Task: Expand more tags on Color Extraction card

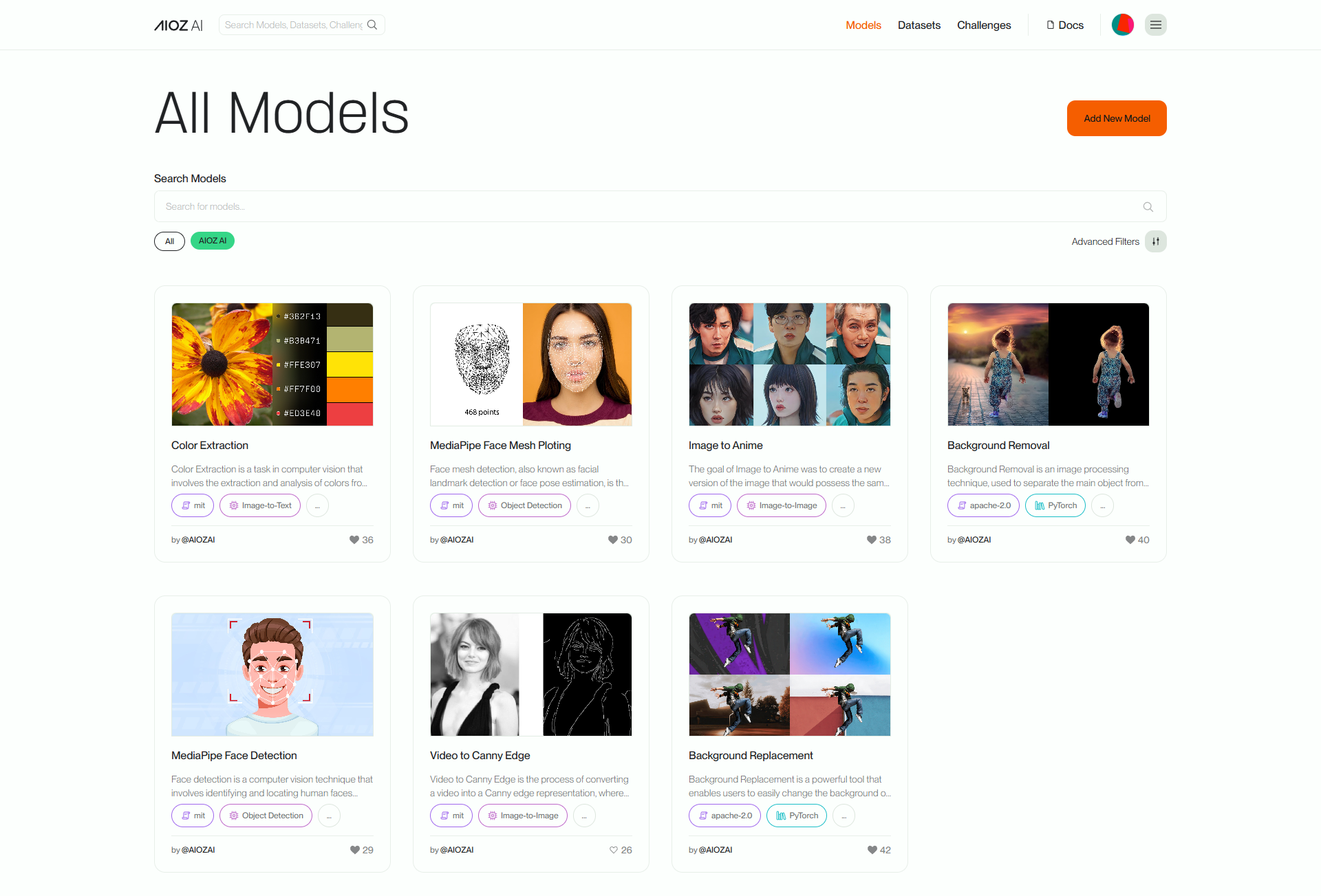Action: (x=317, y=505)
